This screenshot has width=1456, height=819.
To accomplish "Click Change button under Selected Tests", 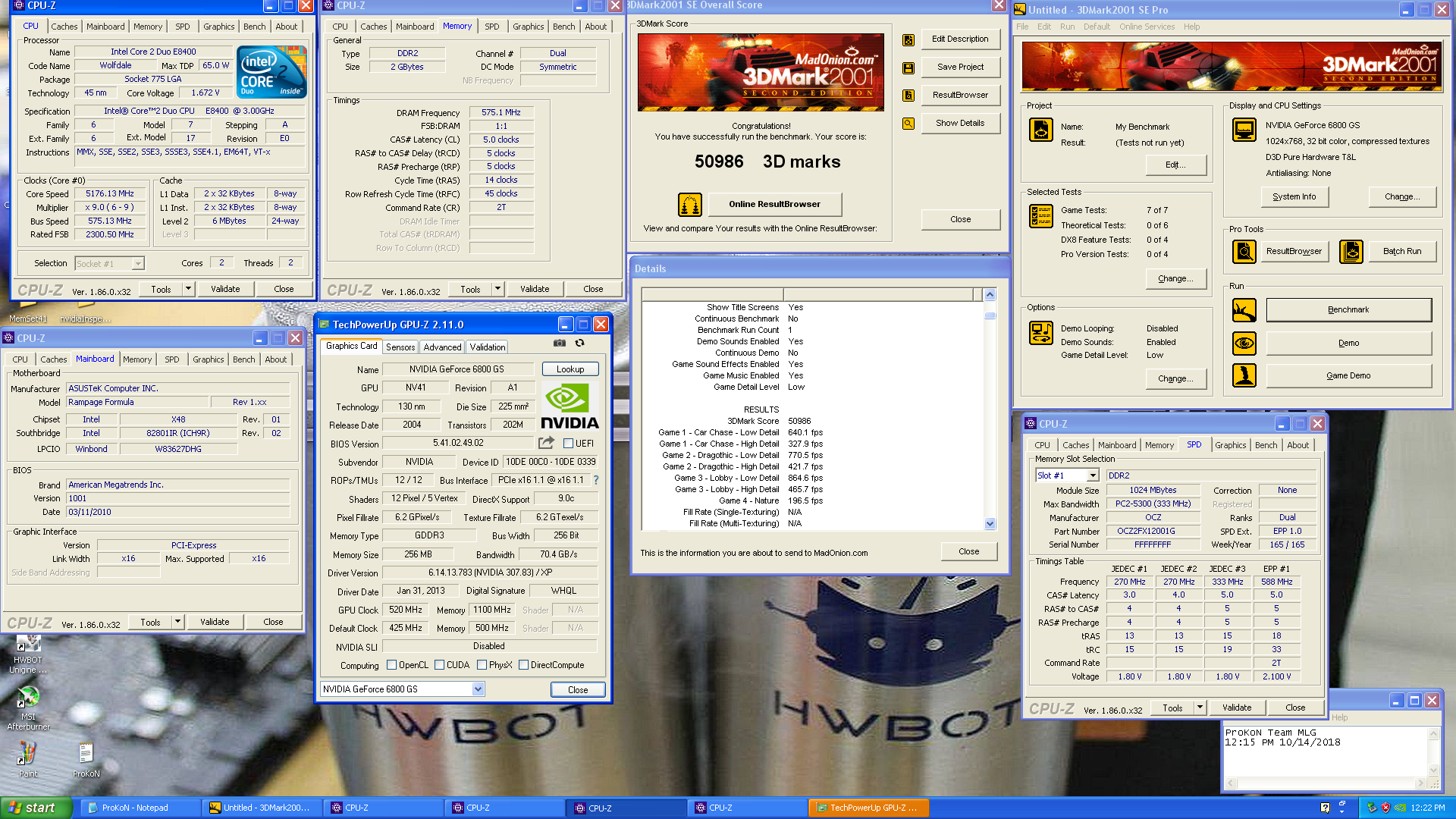I will 1175,279.
